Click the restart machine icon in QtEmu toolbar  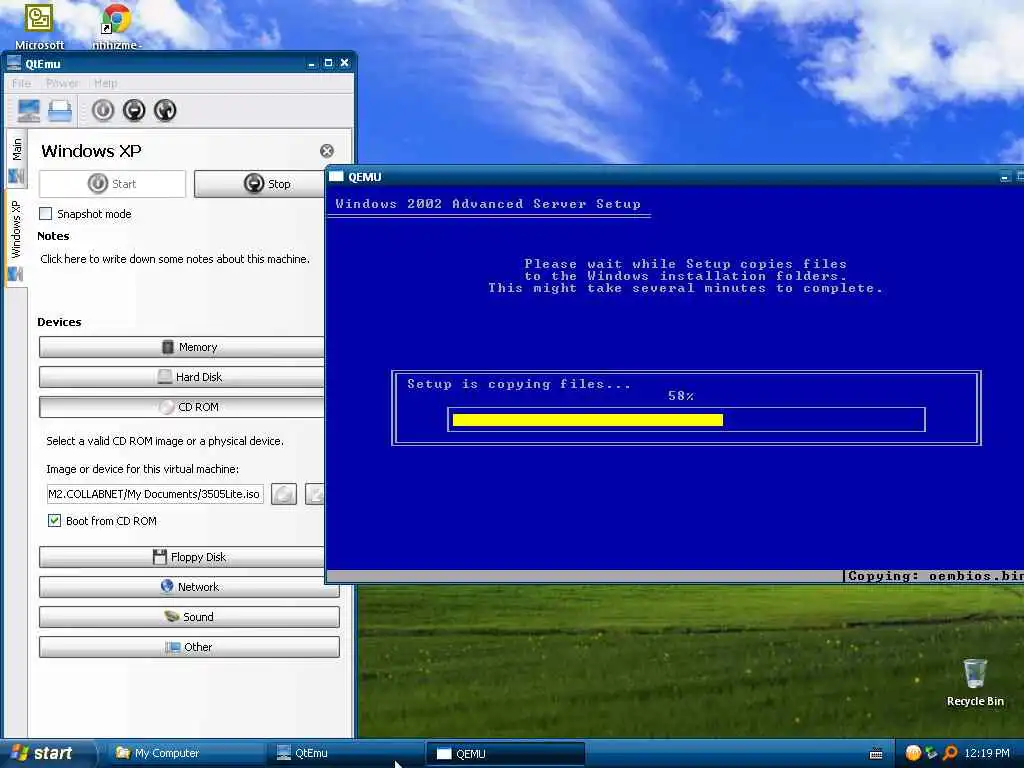pos(165,110)
